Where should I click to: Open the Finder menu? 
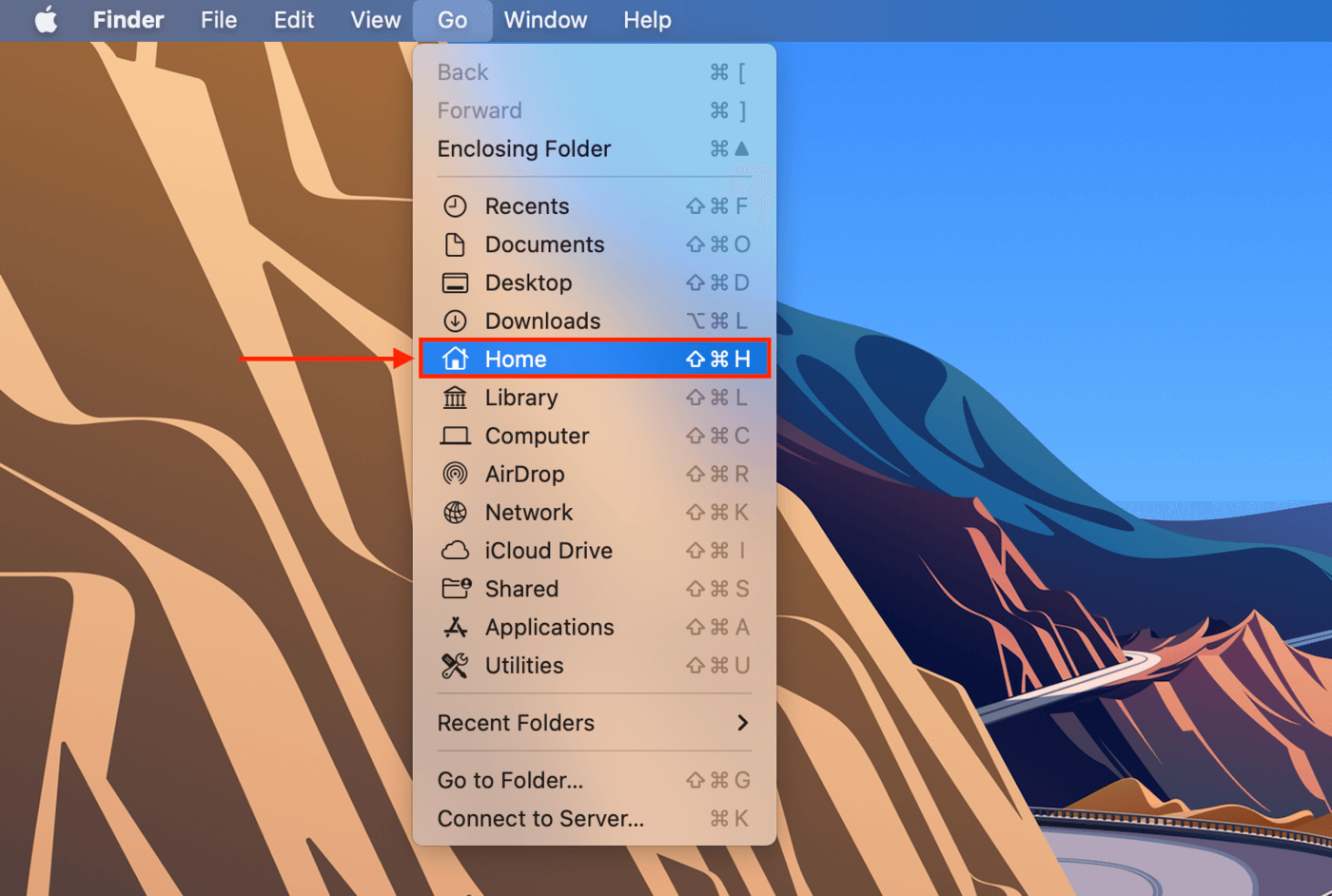(x=128, y=20)
